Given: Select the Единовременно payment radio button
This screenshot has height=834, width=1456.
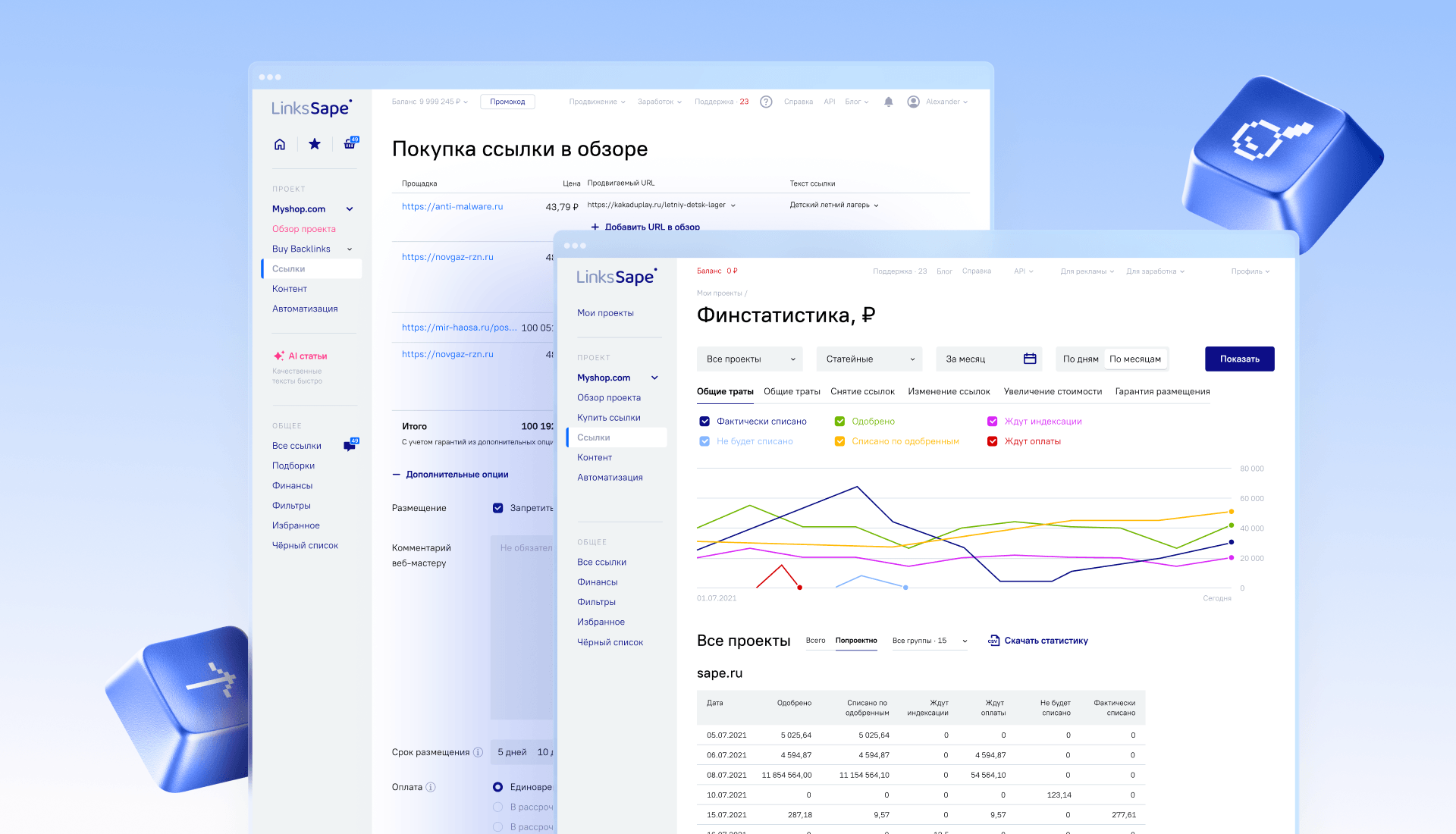Looking at the screenshot, I should (498, 787).
